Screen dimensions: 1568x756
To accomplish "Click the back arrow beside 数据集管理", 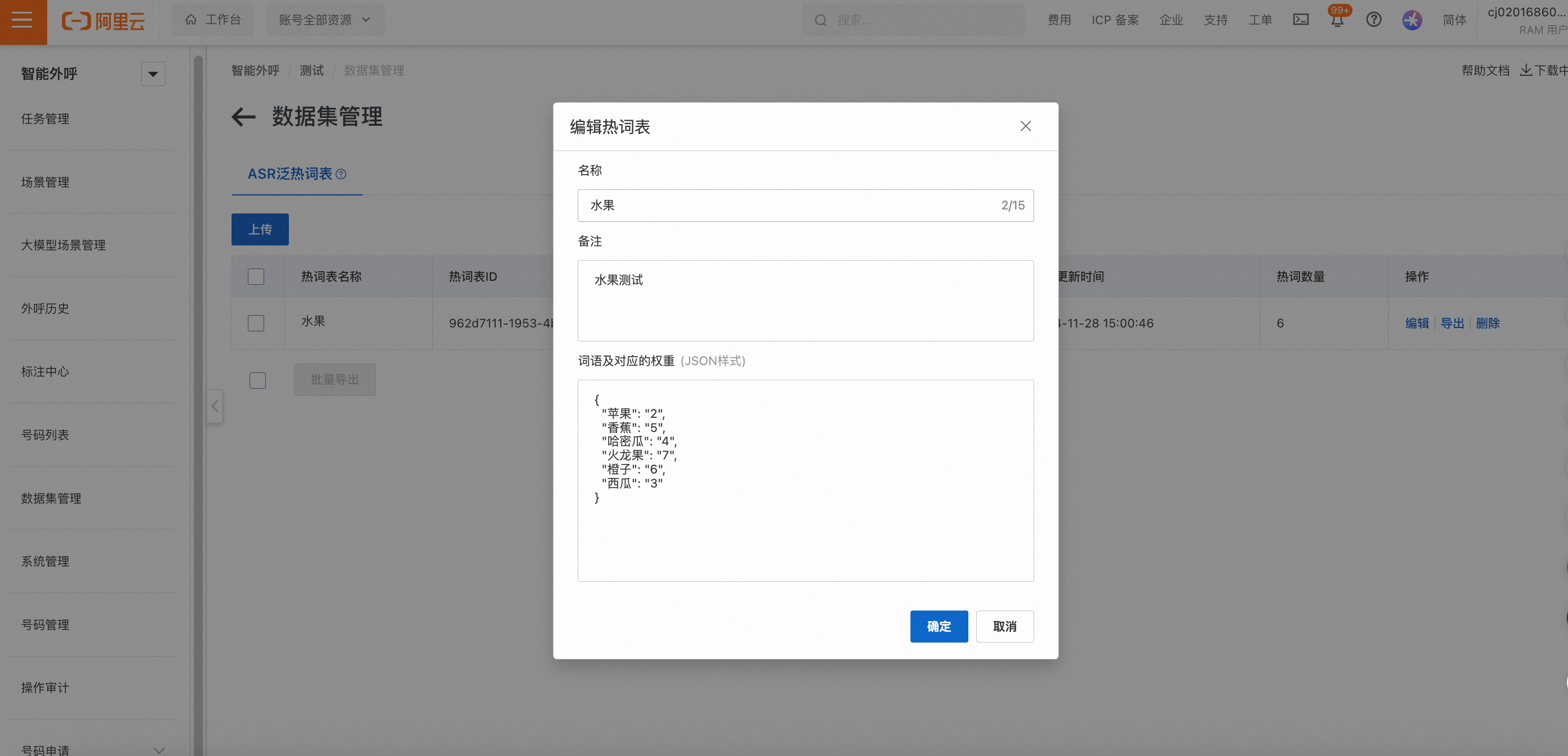I will pyautogui.click(x=243, y=117).
